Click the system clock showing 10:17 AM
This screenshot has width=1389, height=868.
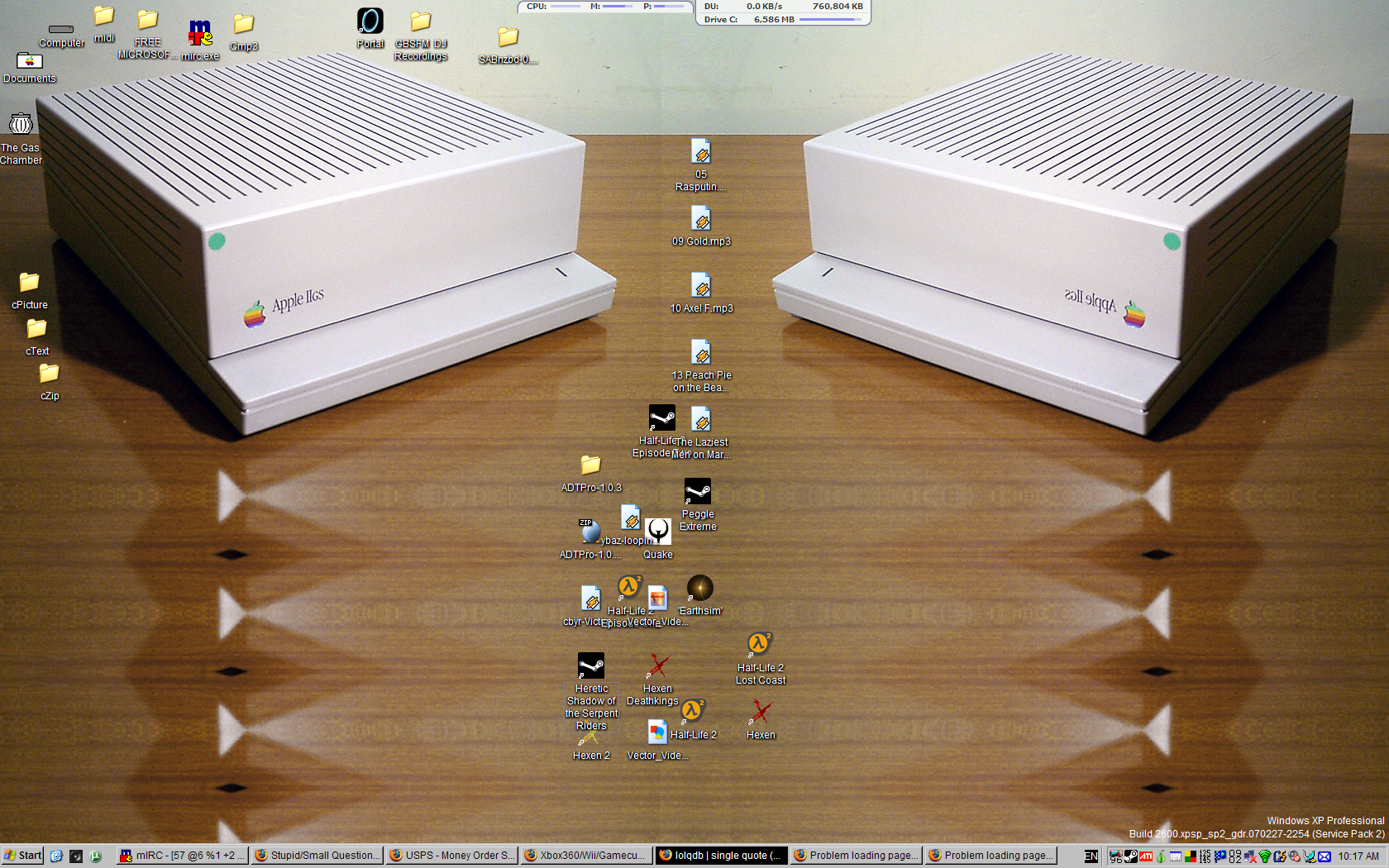point(1358,856)
